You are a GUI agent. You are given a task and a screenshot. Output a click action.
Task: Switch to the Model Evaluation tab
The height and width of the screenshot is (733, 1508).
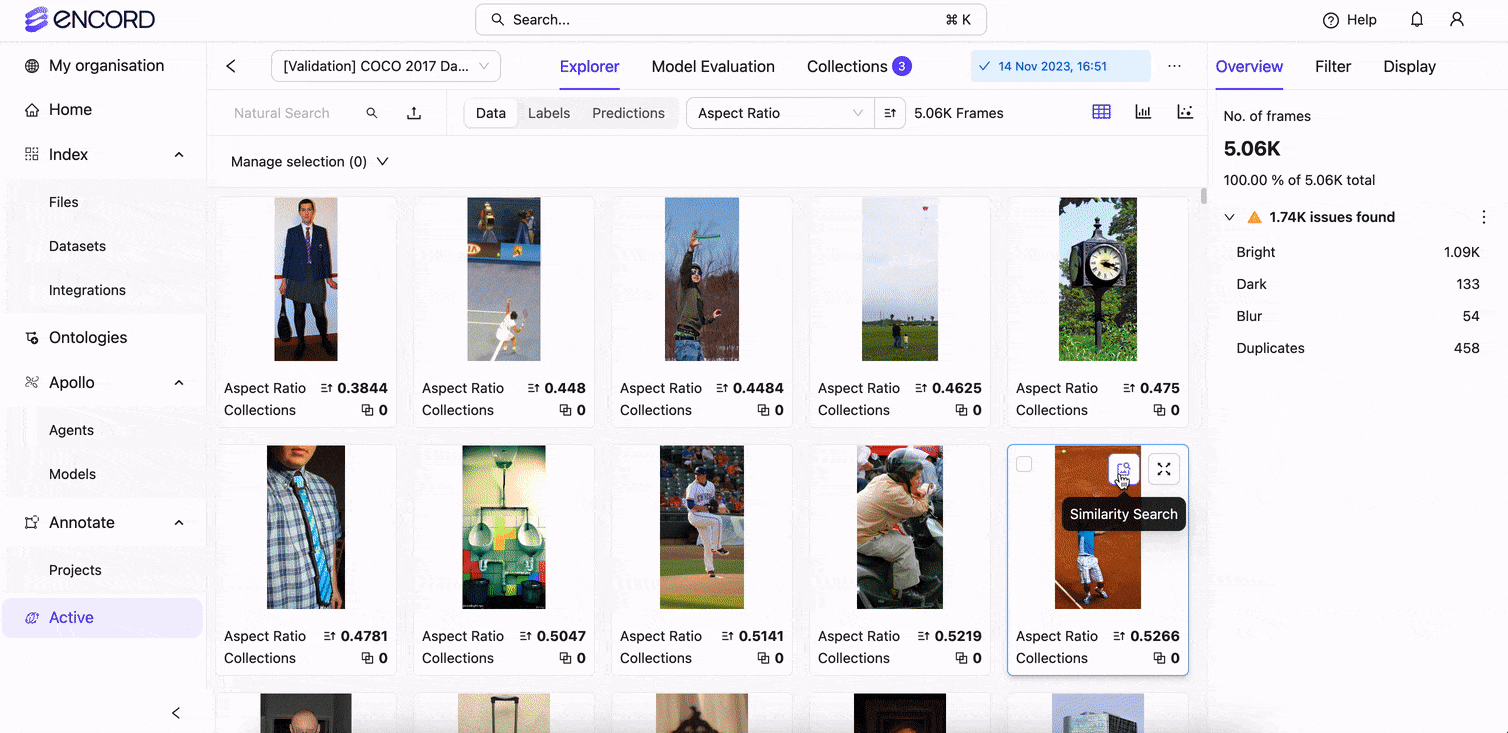[713, 66]
